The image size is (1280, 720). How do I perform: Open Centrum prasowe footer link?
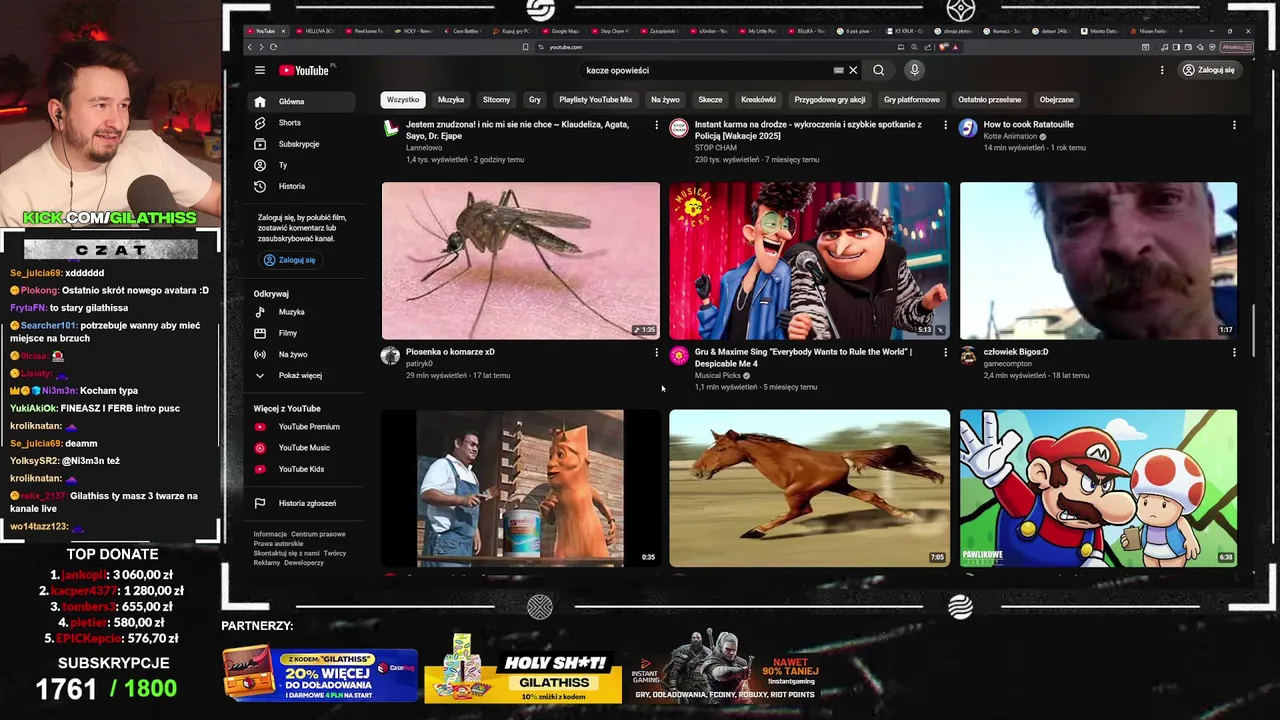coord(318,534)
